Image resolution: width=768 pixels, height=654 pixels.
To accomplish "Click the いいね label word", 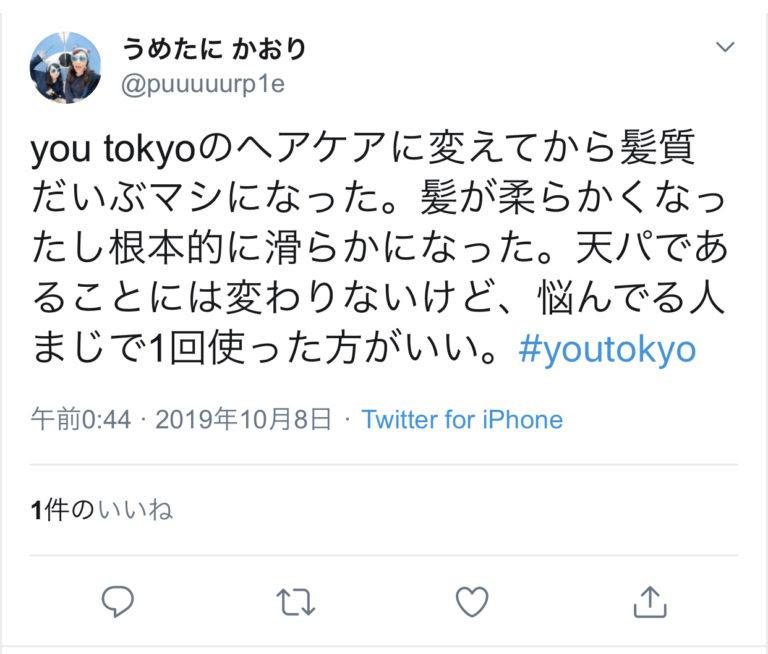I will pyautogui.click(x=136, y=510).
